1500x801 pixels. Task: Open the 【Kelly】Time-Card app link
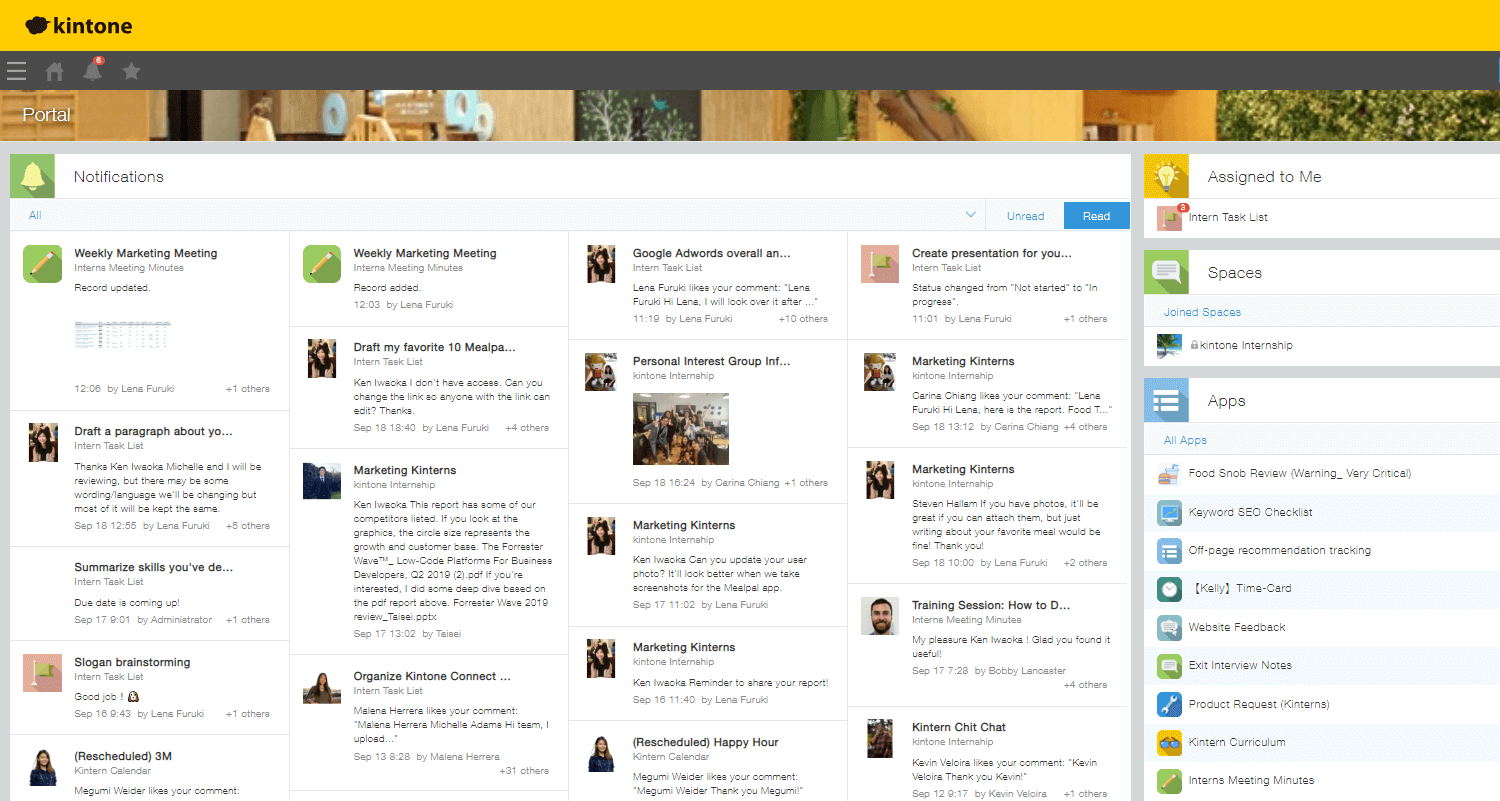1243,588
